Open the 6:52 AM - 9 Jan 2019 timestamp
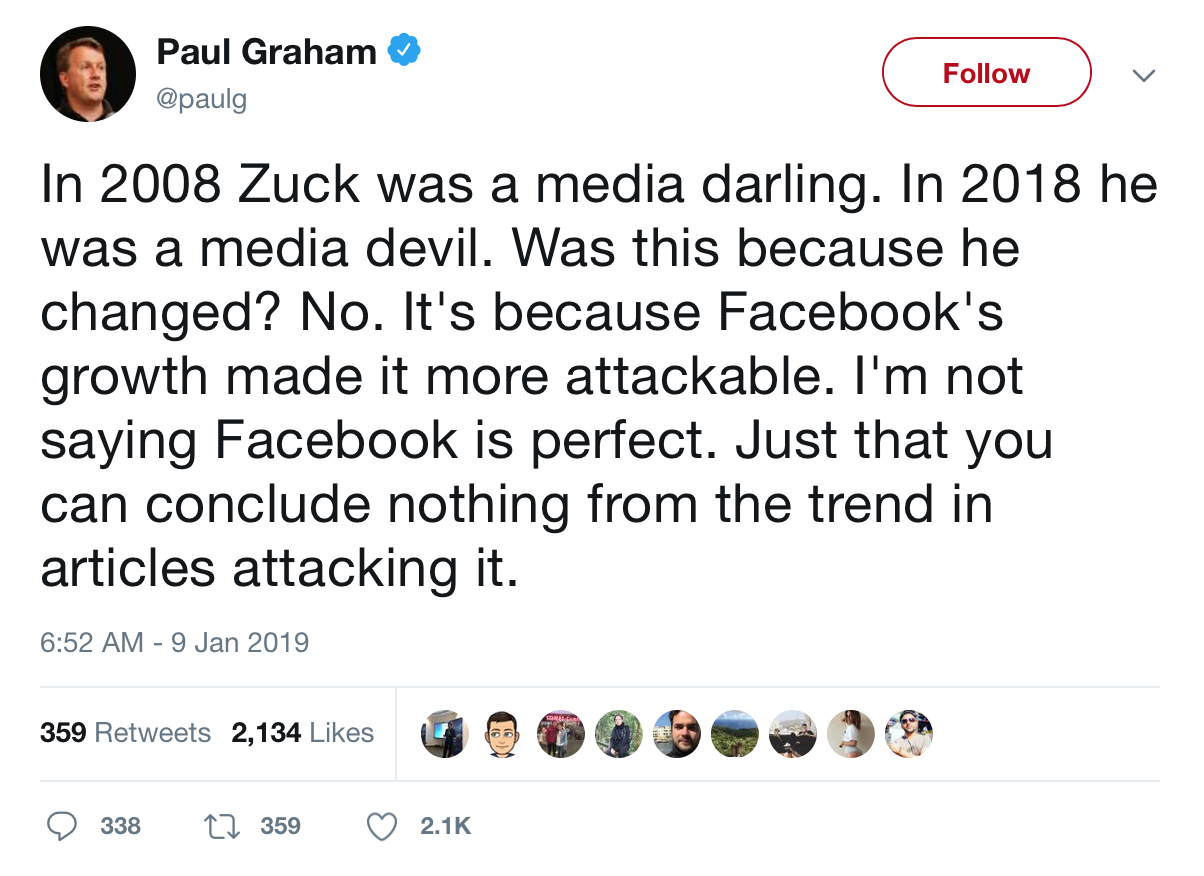This screenshot has width=1204, height=876. click(x=175, y=641)
